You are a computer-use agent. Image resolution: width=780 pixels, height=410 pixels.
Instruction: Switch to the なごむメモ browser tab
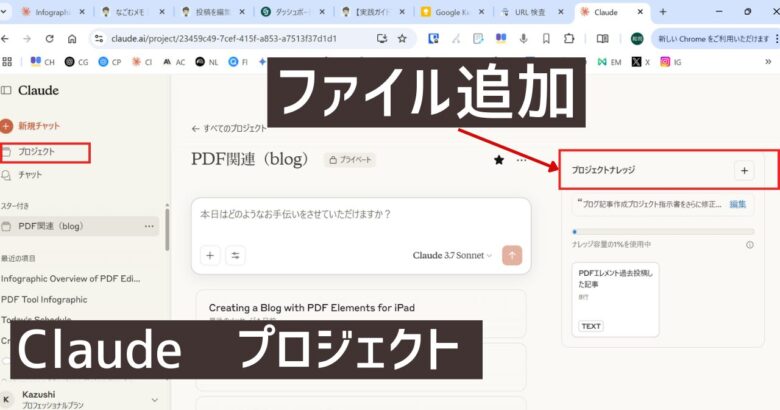tap(132, 12)
